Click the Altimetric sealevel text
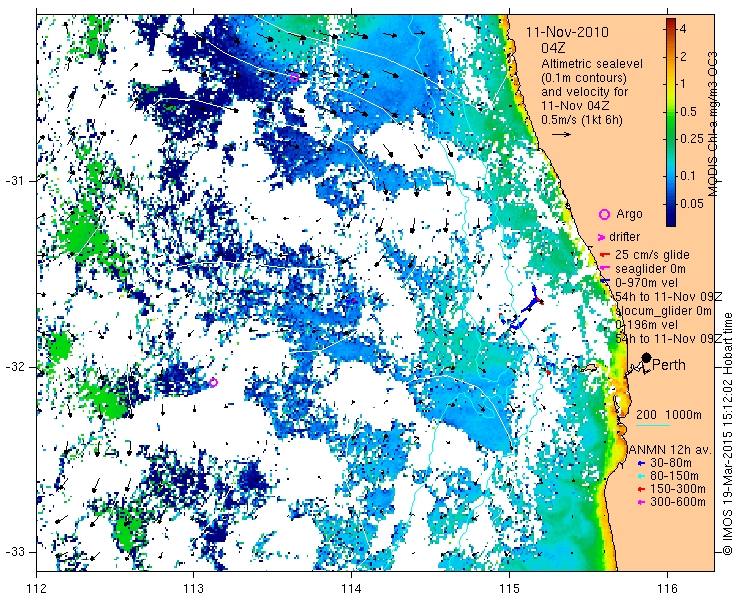 (x=592, y=64)
